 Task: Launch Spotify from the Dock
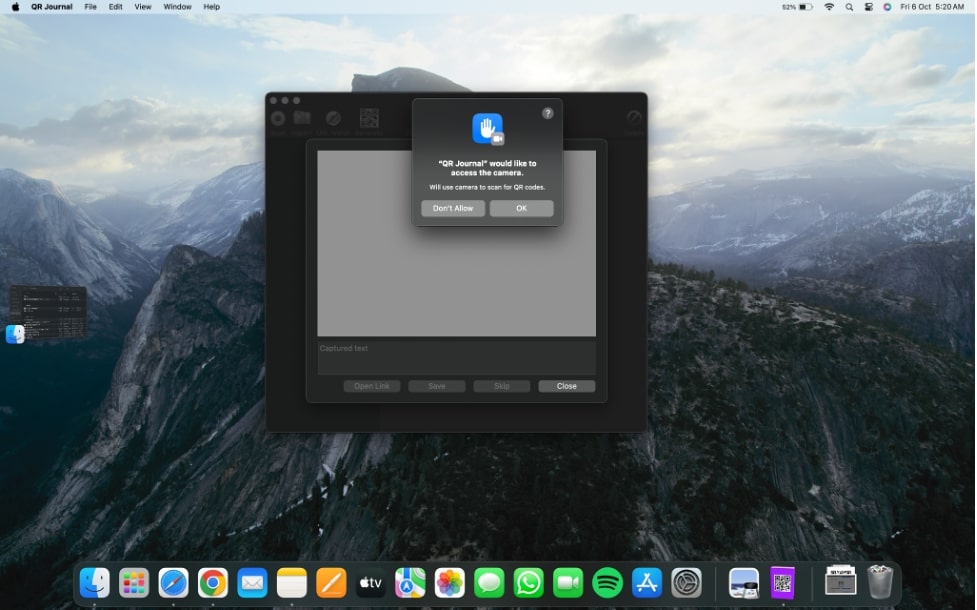point(607,582)
